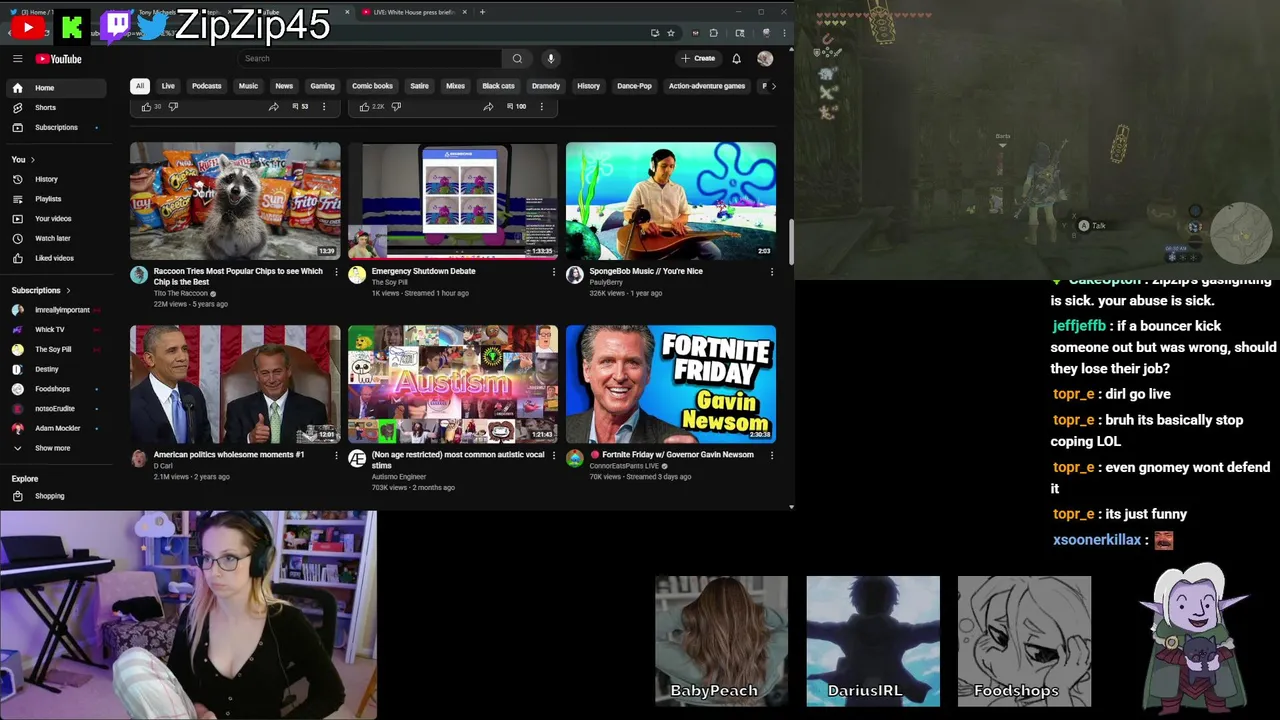Select the Live filter chip
This screenshot has width=1280, height=720.
point(168,86)
